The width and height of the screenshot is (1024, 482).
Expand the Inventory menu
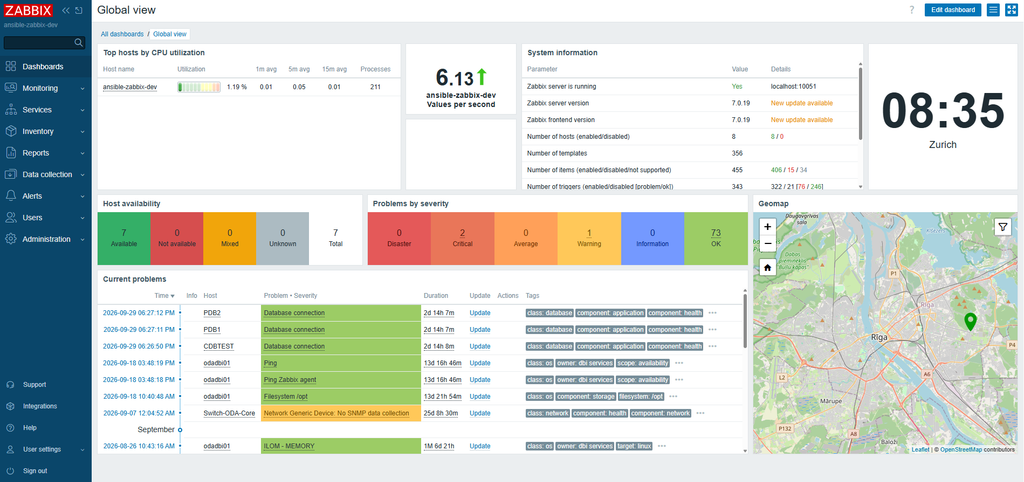coord(46,131)
